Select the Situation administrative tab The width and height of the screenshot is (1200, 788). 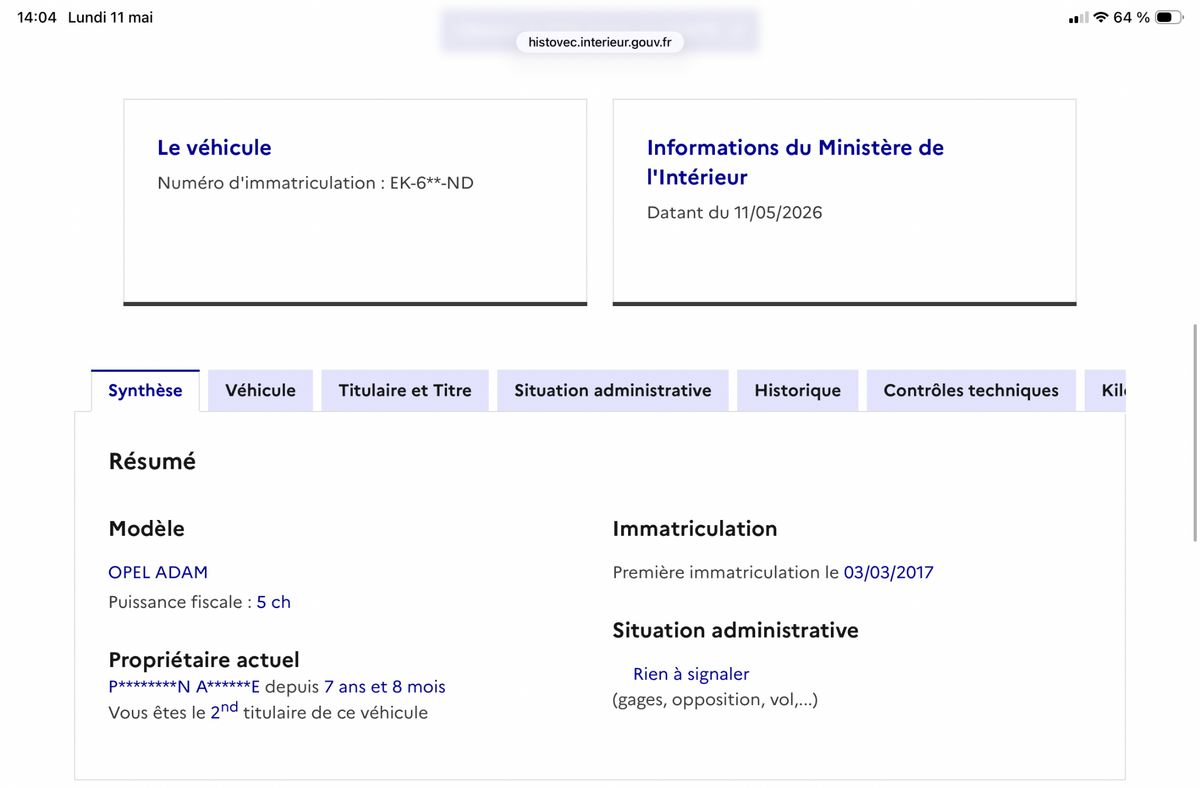(x=613, y=390)
